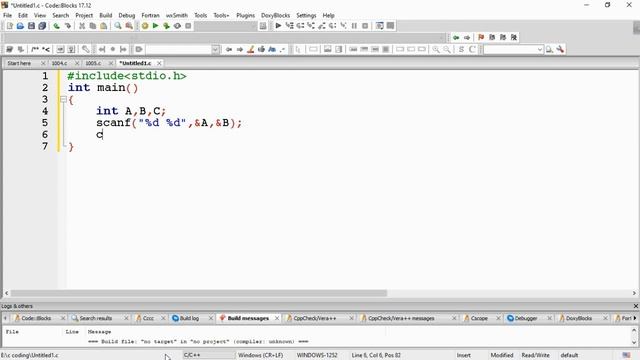Switch to the Start here tab
The width and height of the screenshot is (640, 360).
click(19, 63)
